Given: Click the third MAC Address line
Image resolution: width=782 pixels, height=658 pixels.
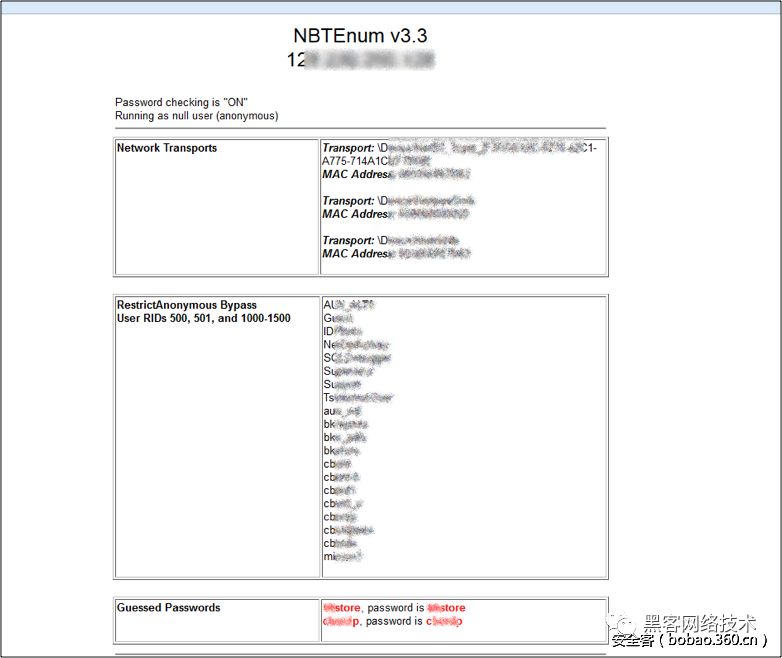Looking at the screenshot, I should pos(396,253).
